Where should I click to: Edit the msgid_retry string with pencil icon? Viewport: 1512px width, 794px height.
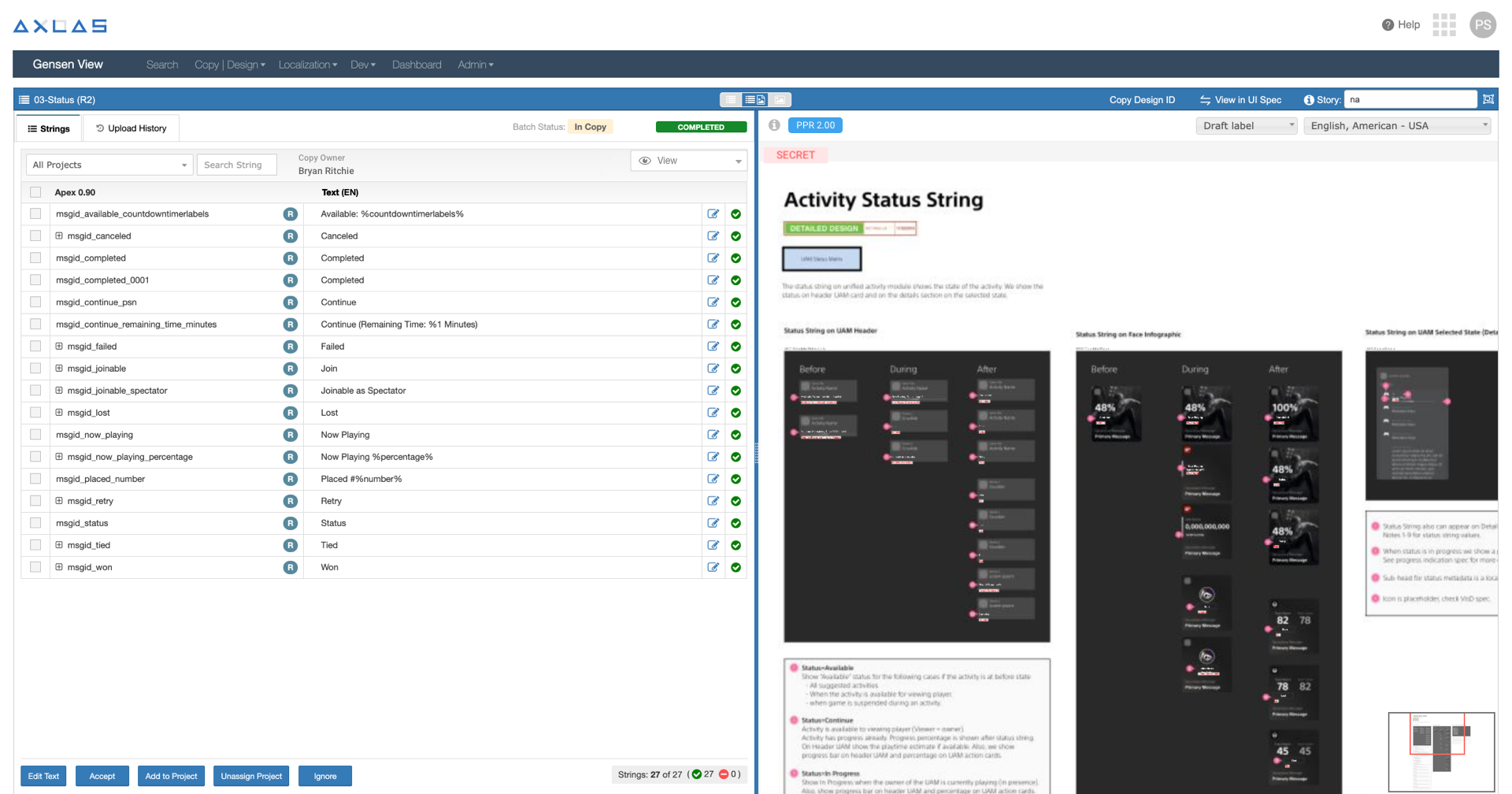pos(713,501)
